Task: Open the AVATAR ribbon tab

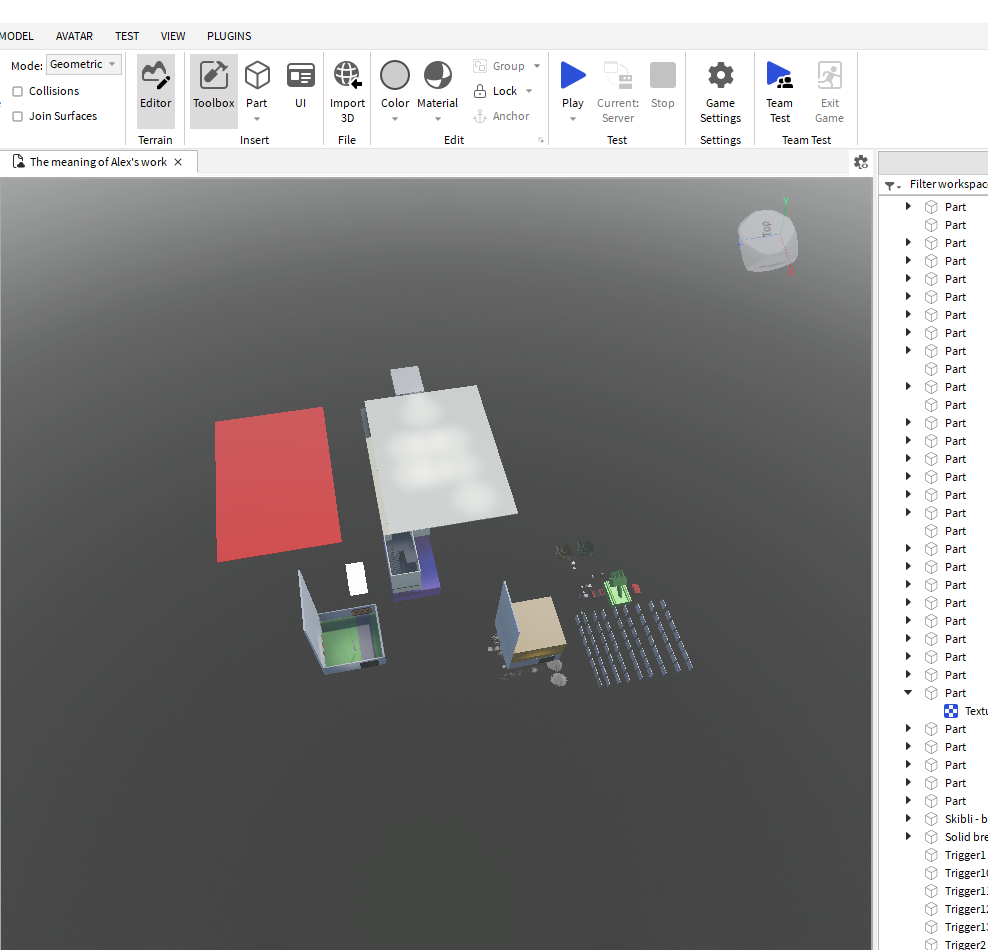Action: tap(74, 37)
